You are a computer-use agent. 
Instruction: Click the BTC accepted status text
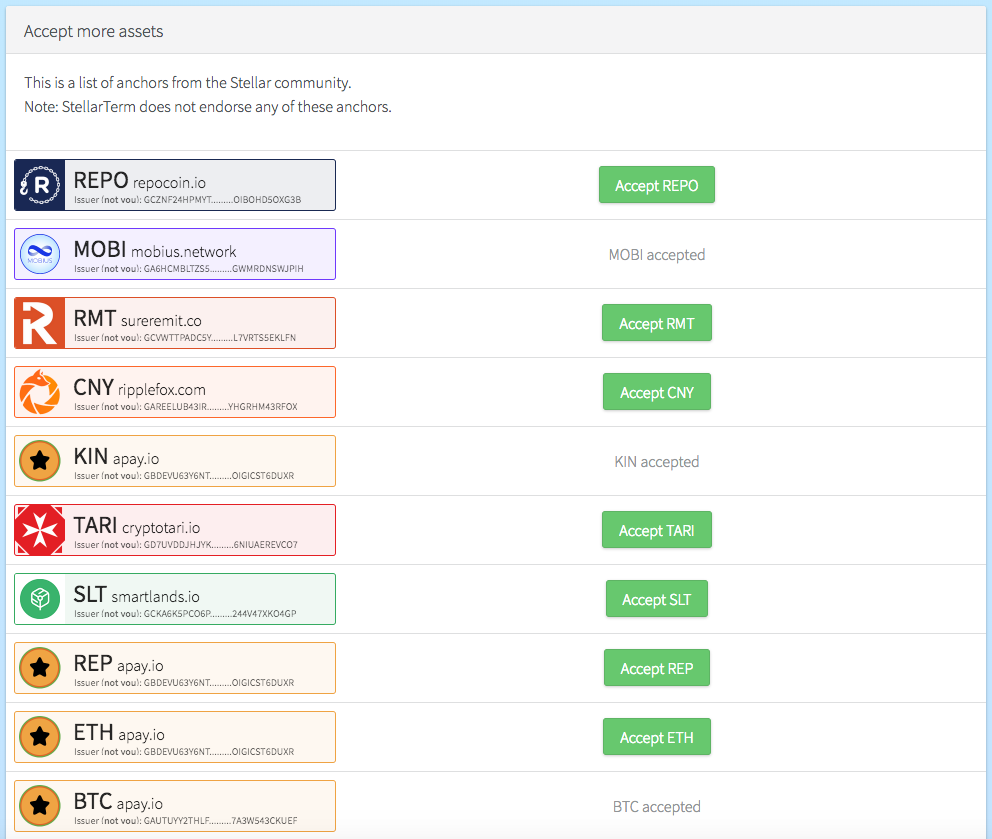(x=656, y=806)
